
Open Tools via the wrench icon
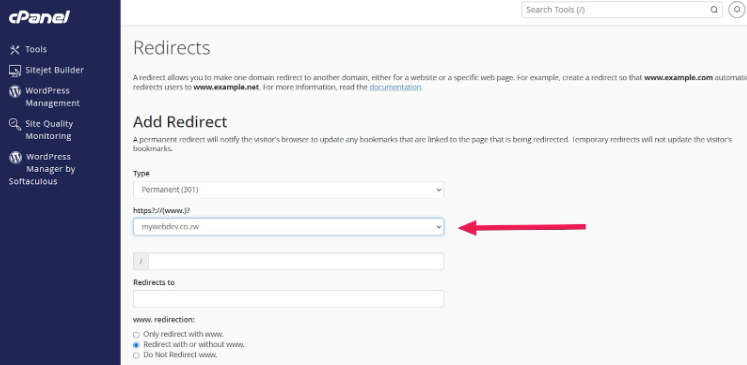coord(15,50)
